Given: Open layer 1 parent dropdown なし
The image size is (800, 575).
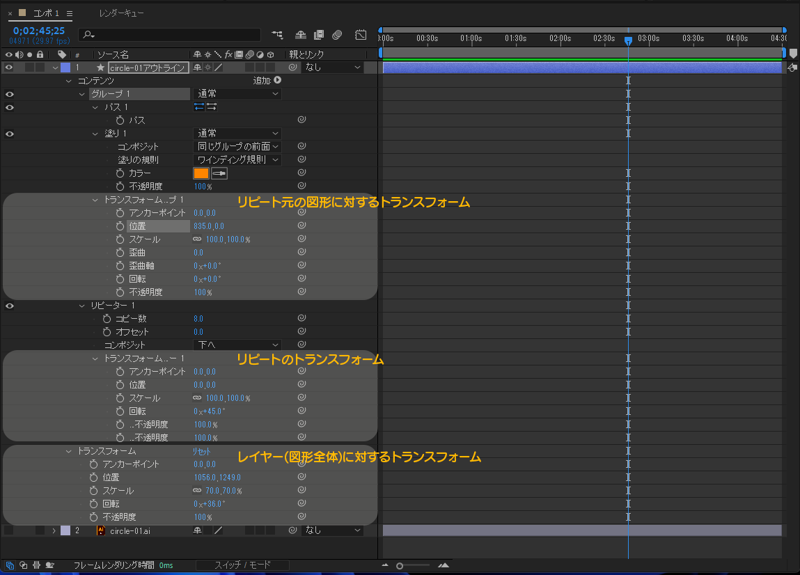Looking at the screenshot, I should click(333, 67).
